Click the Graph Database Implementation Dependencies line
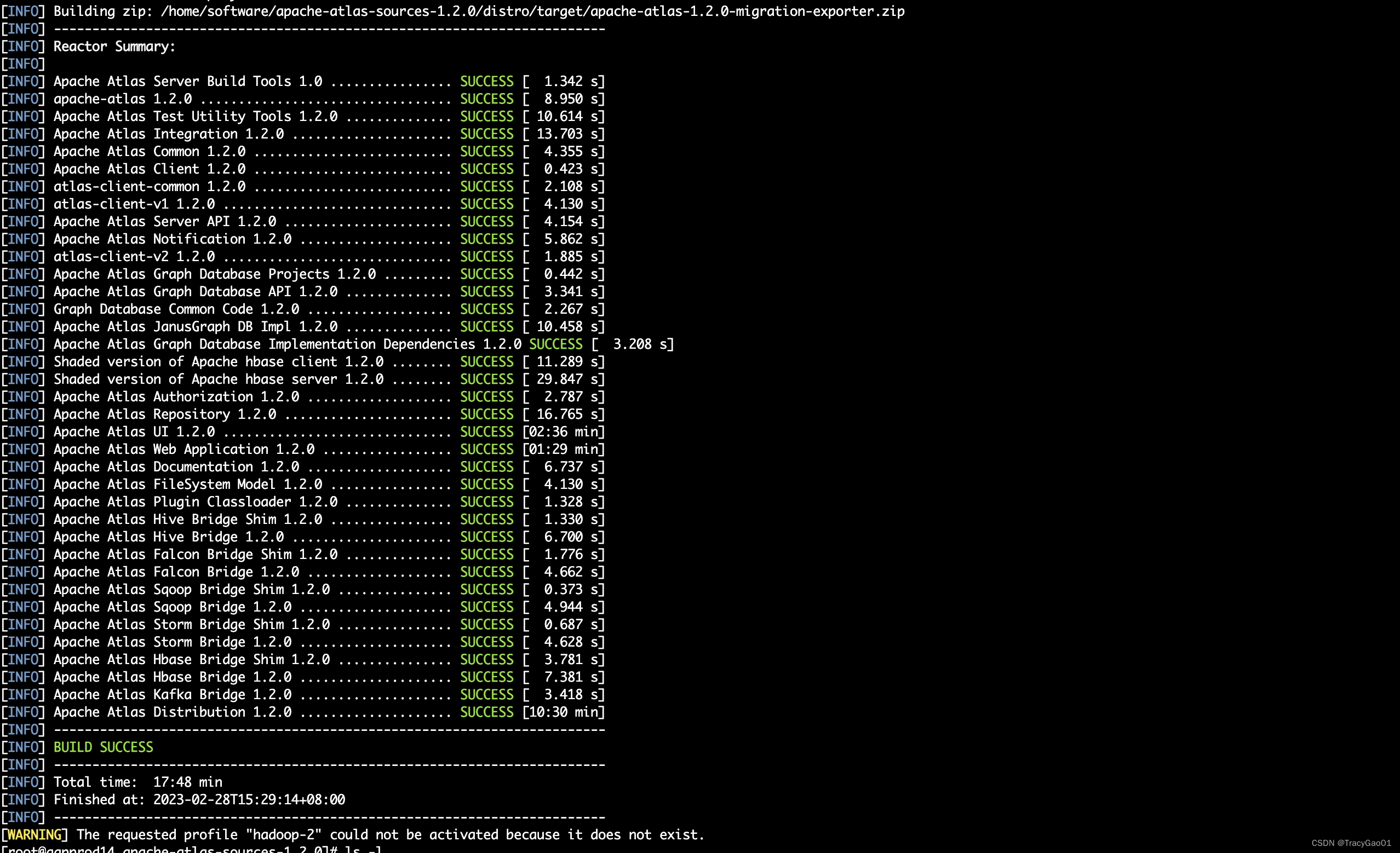1400x853 pixels. 287,344
